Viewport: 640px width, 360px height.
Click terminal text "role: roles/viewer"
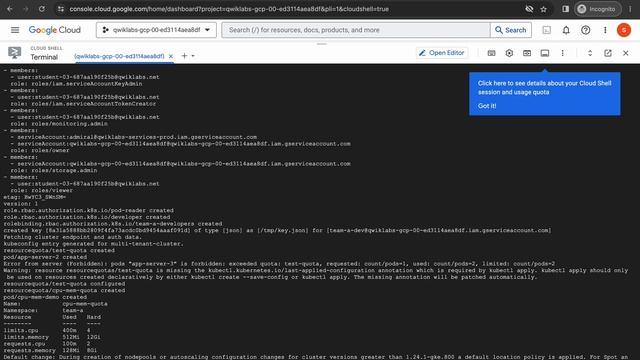(42, 191)
